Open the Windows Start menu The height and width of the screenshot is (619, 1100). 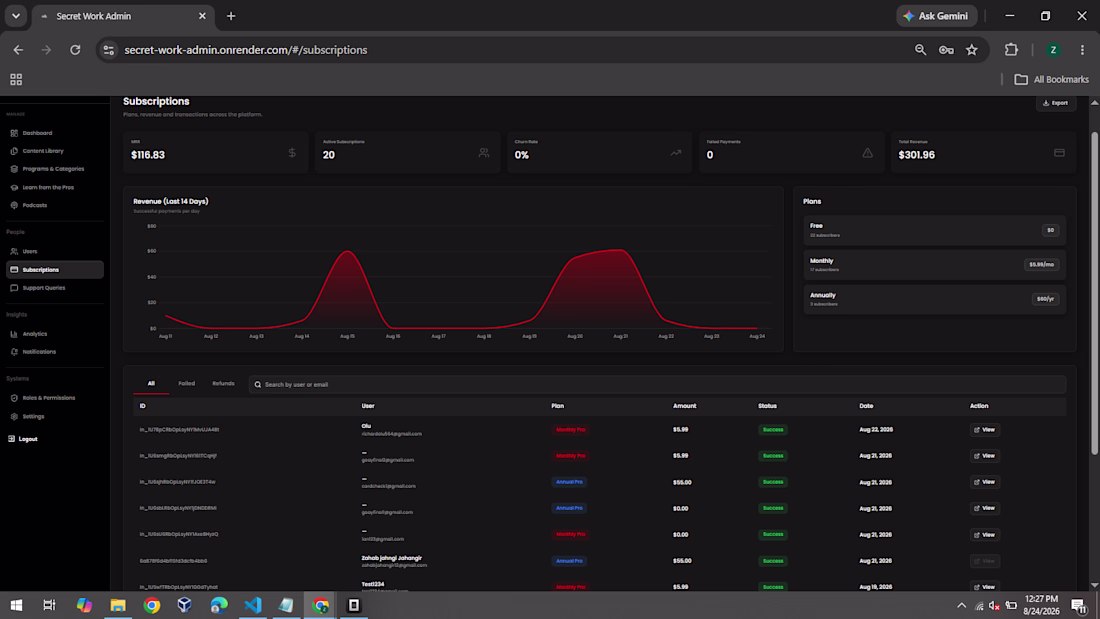coord(16,605)
